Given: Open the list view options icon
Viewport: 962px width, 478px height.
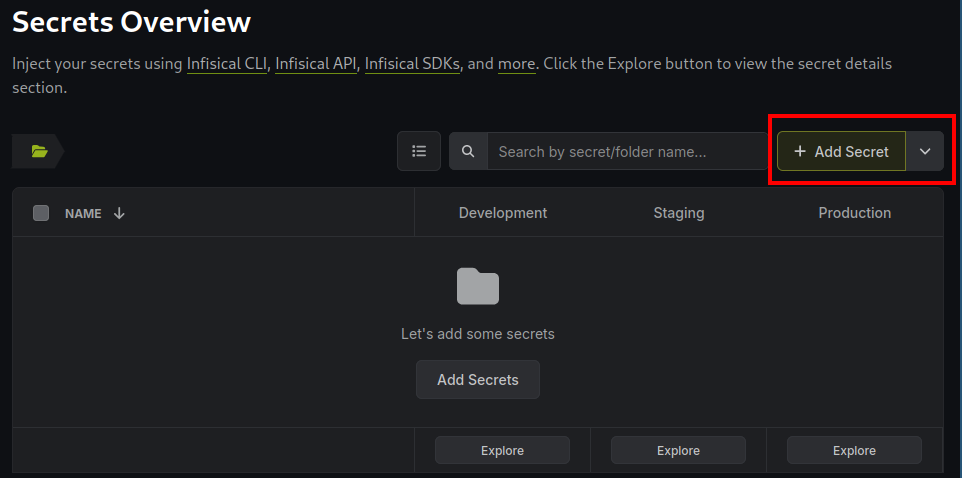Looking at the screenshot, I should 419,151.
